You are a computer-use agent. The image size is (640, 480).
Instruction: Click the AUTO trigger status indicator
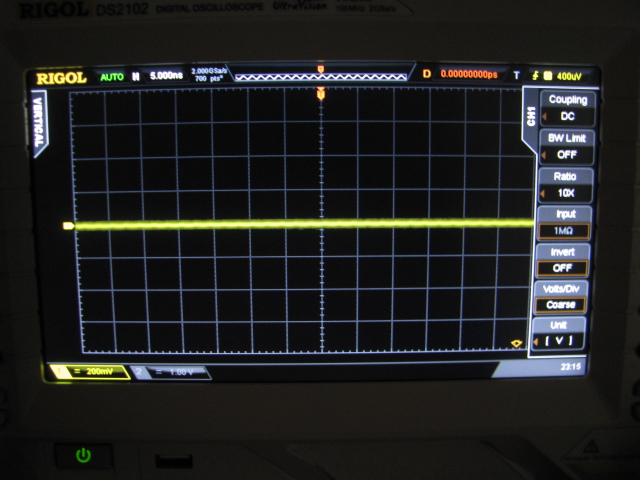[112, 77]
